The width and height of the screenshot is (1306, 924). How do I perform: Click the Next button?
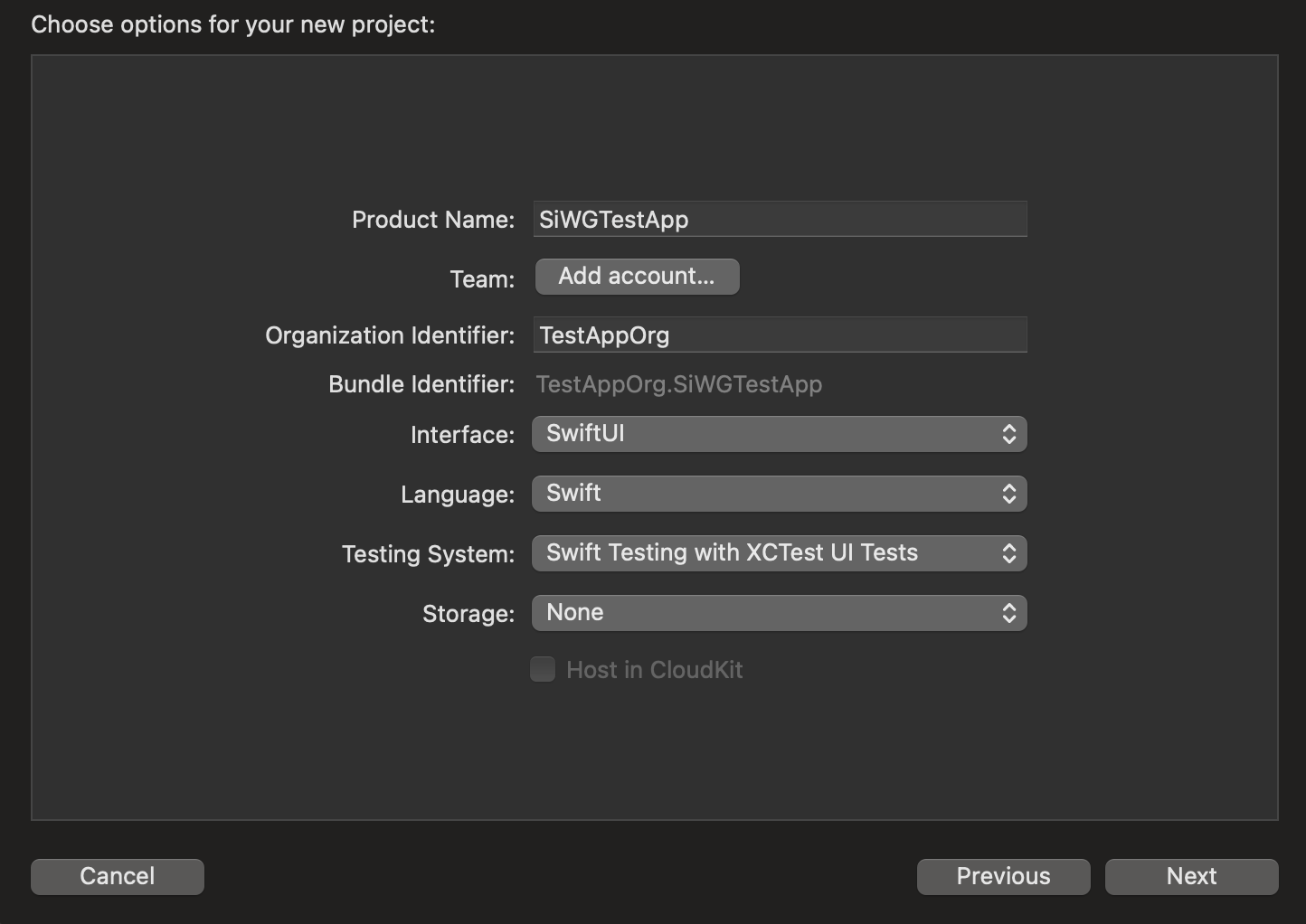1191,876
